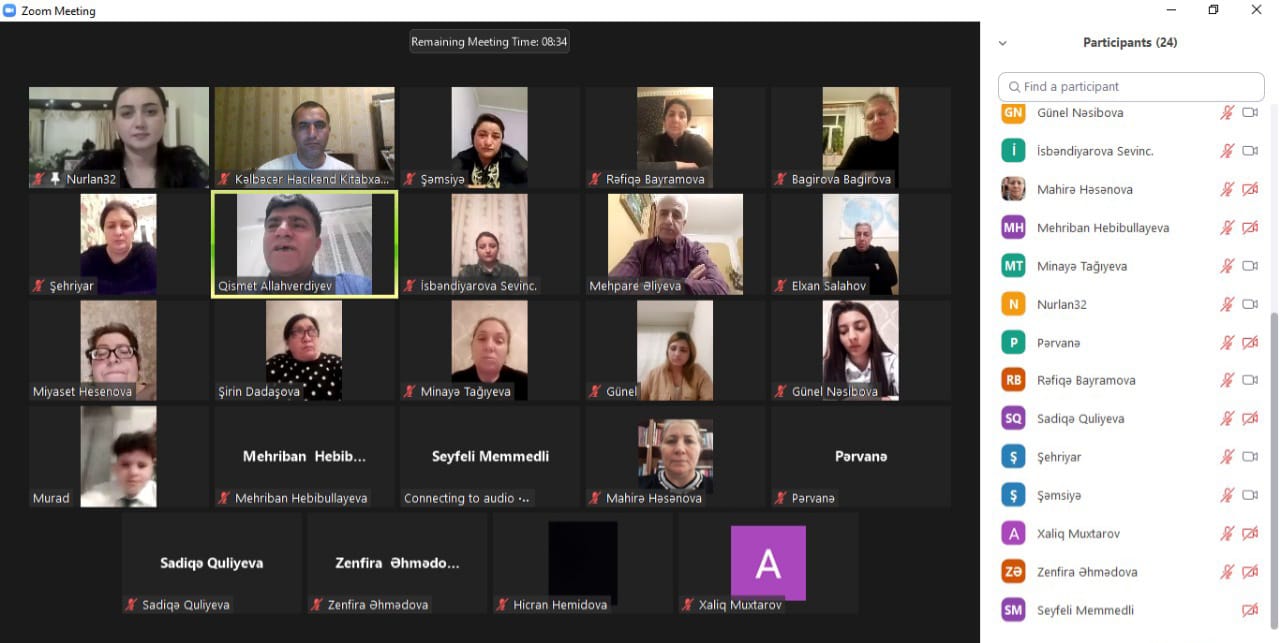1280x643 pixels.
Task: Click Nurlan32's camera icon in the participants list
Action: tap(1249, 304)
